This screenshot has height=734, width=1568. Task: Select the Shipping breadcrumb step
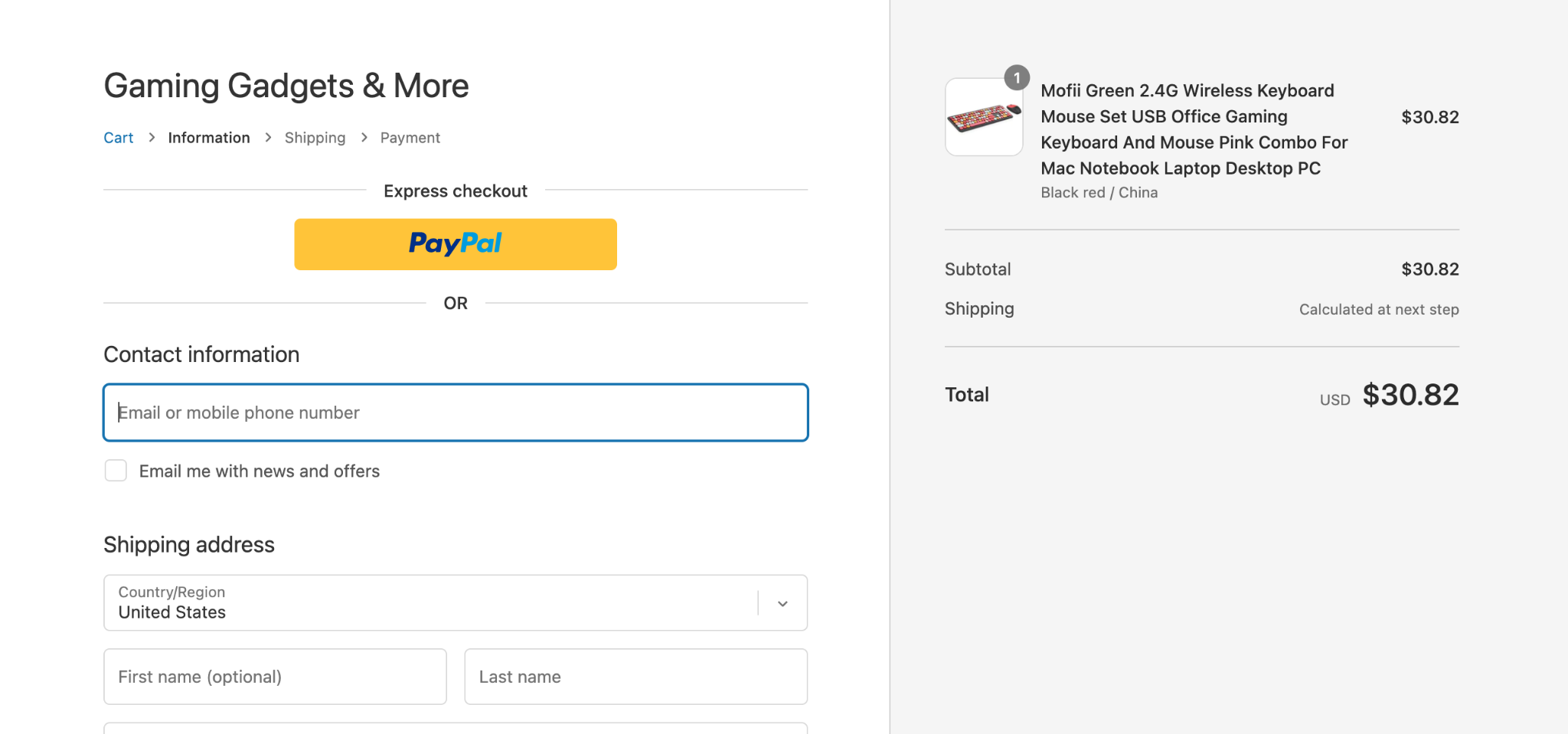[315, 138]
